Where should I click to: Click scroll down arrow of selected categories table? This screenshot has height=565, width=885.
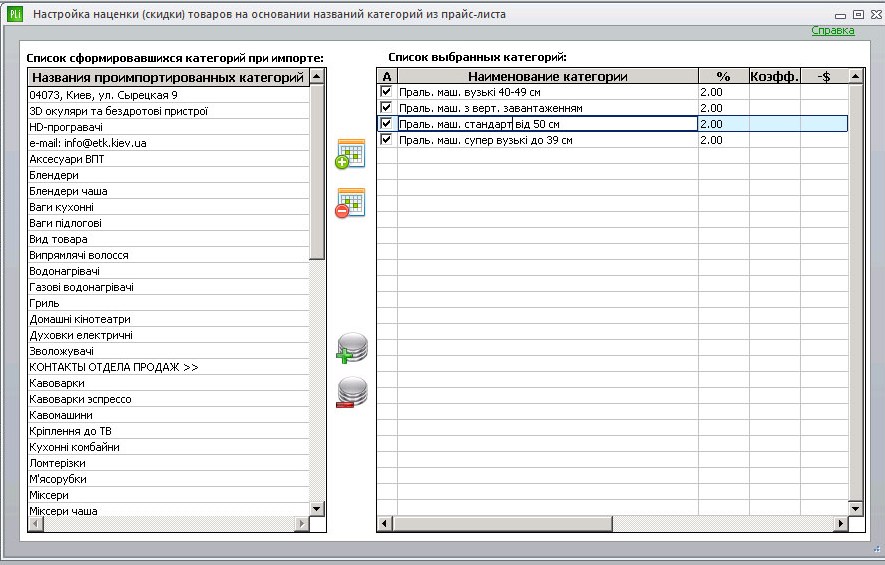(x=856, y=509)
